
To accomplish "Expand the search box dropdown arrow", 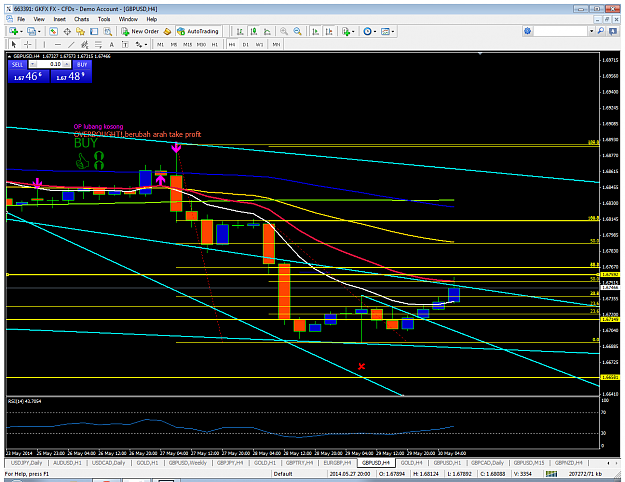I will 592,31.
